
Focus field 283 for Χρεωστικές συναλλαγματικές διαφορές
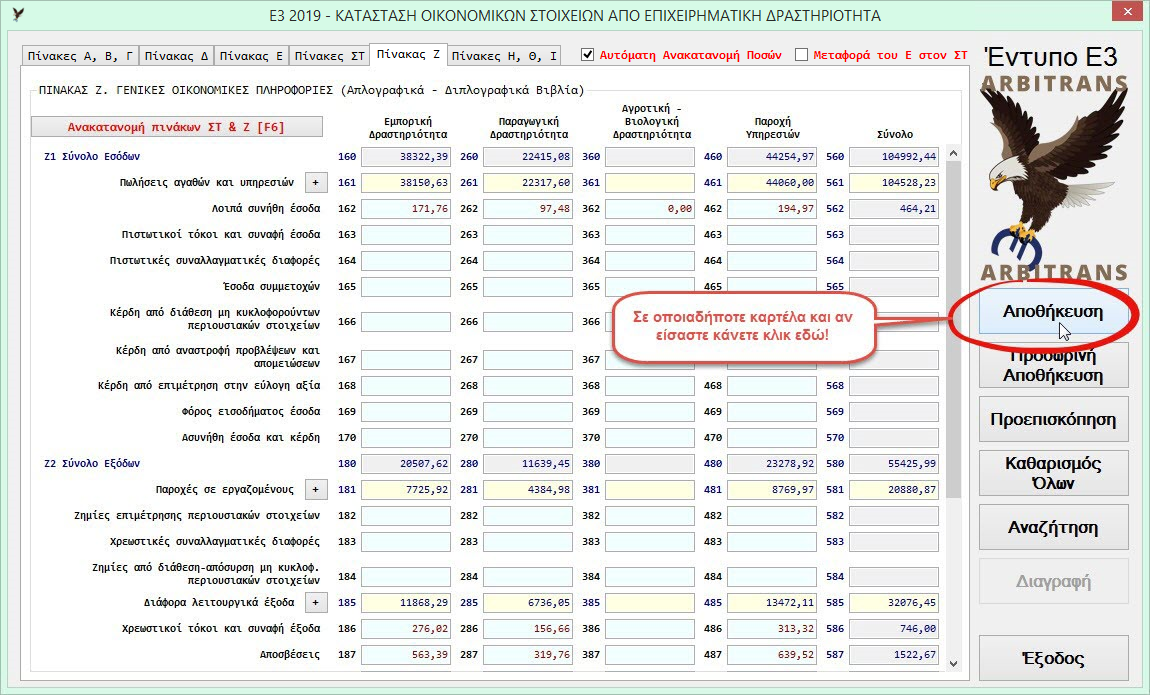(x=527, y=542)
